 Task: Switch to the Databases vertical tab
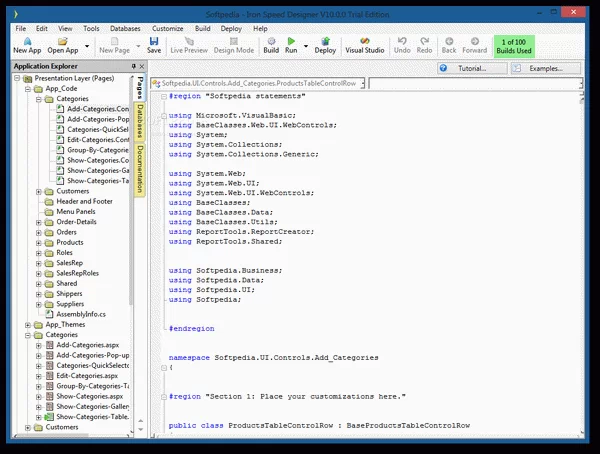pos(141,121)
